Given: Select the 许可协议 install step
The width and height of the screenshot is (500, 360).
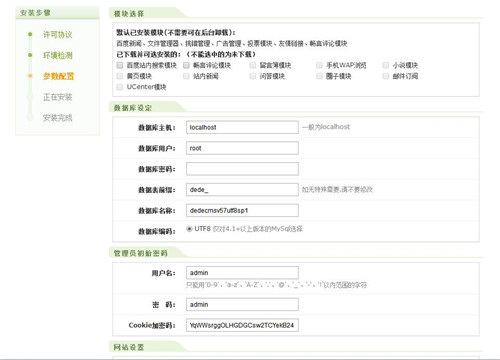Looking at the screenshot, I should click(58, 35).
